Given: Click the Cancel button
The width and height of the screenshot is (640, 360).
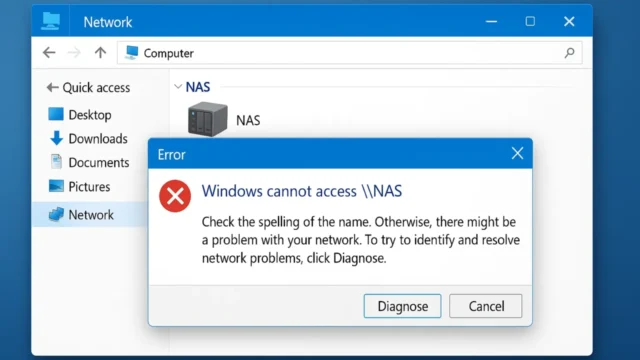Looking at the screenshot, I should click(x=486, y=306).
